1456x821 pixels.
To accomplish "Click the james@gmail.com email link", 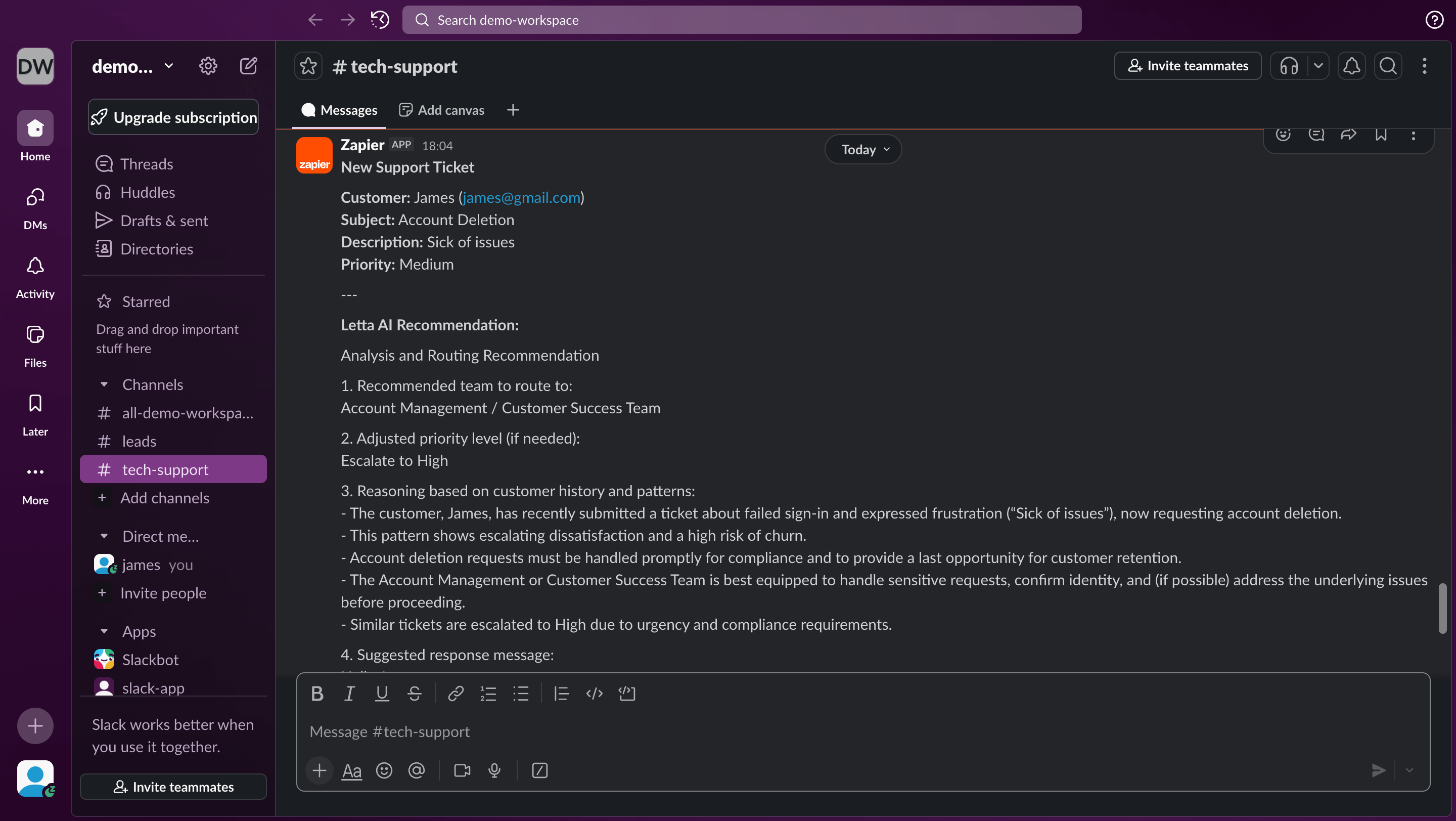I will coord(521,197).
